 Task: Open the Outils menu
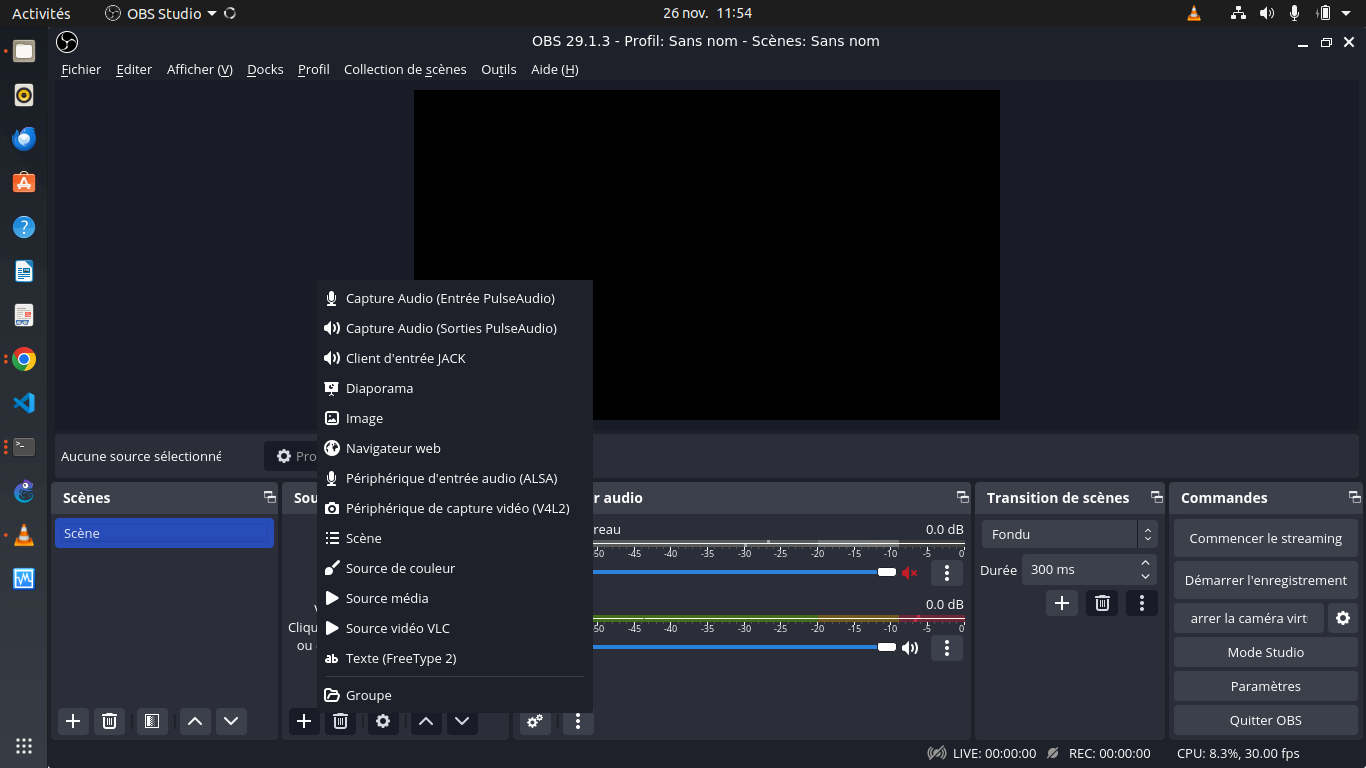(498, 69)
